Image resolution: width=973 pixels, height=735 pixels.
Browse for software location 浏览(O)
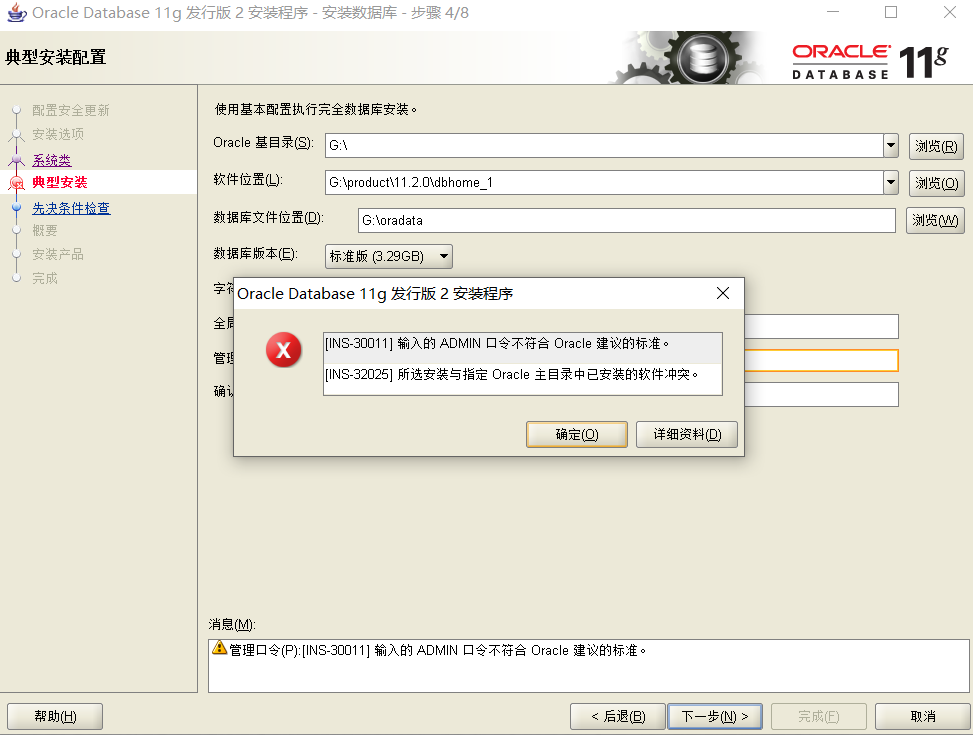936,183
